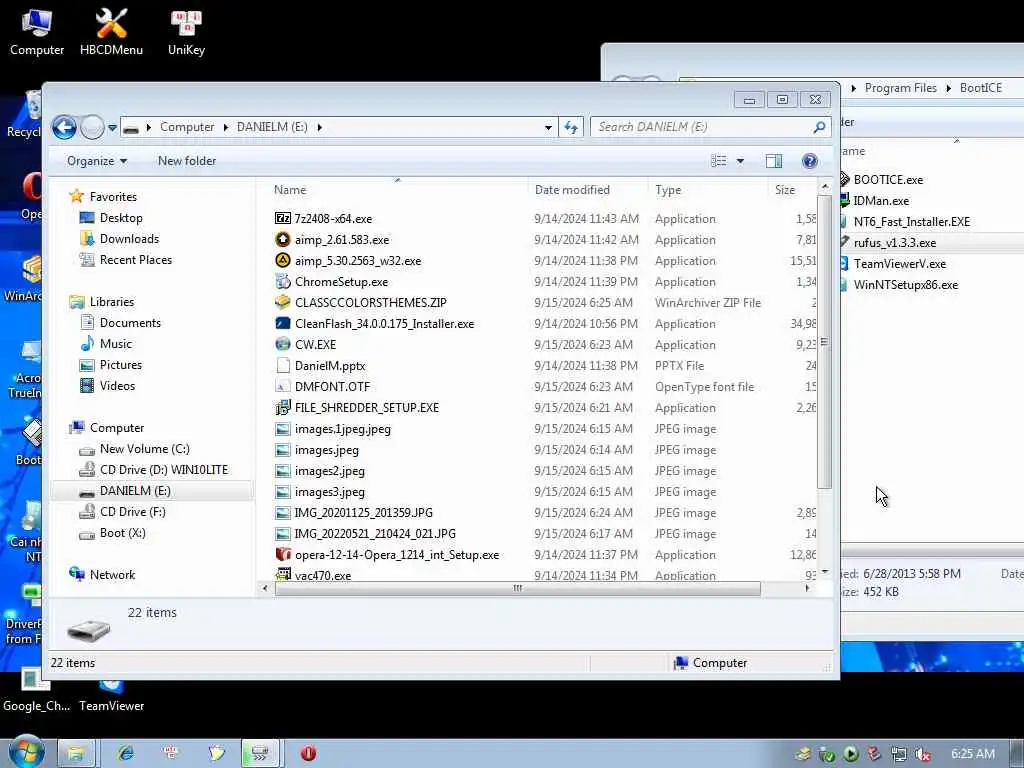Sort files by Date modified column
Viewport: 1024px width, 768px height.
pyautogui.click(x=572, y=190)
